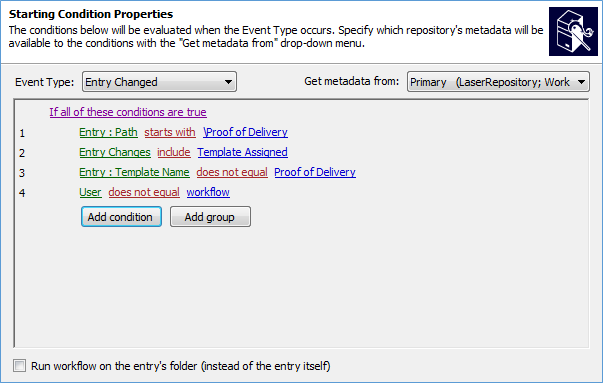Click the 'workflow' user value link

[208, 192]
